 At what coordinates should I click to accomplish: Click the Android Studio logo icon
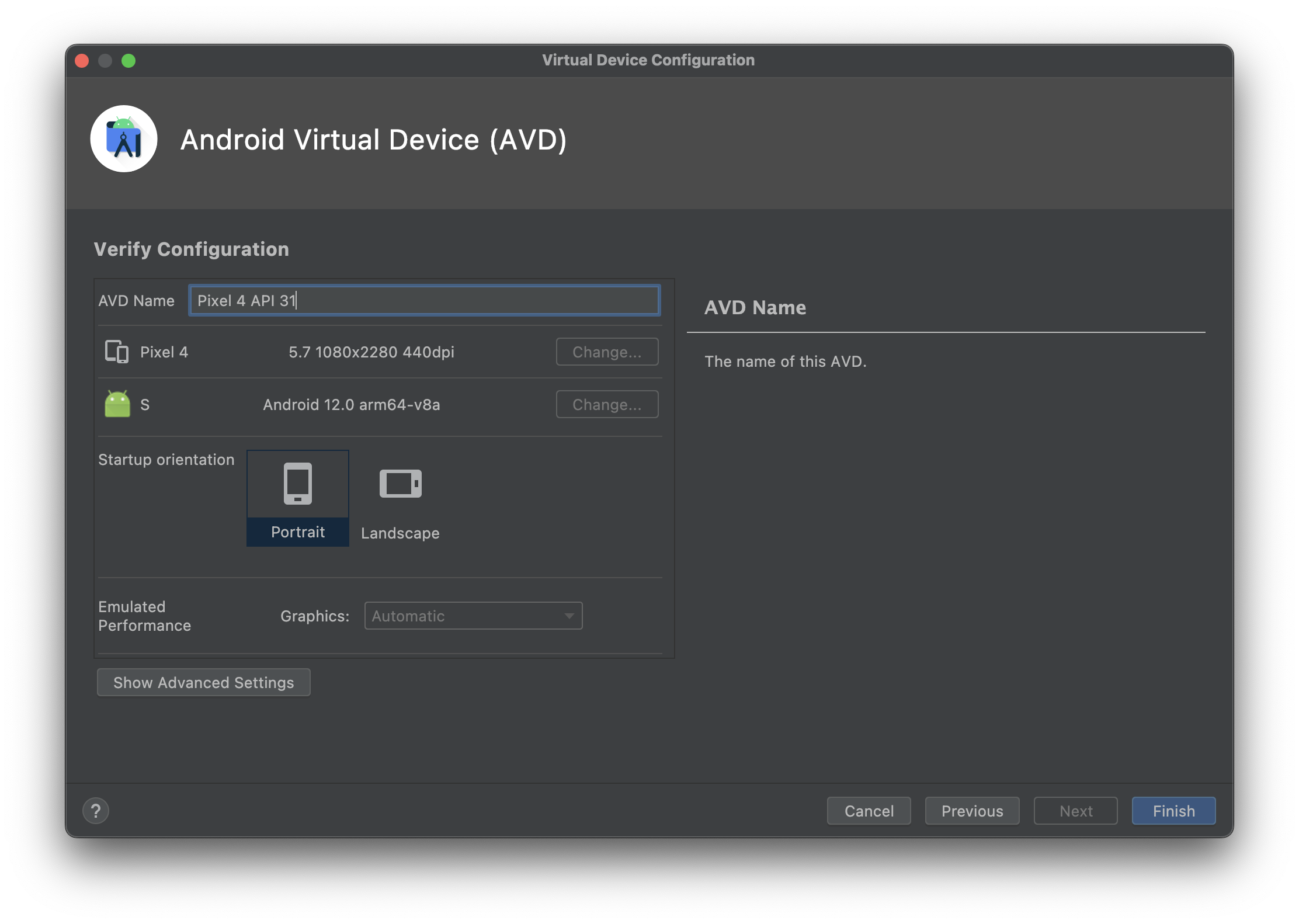click(x=123, y=139)
